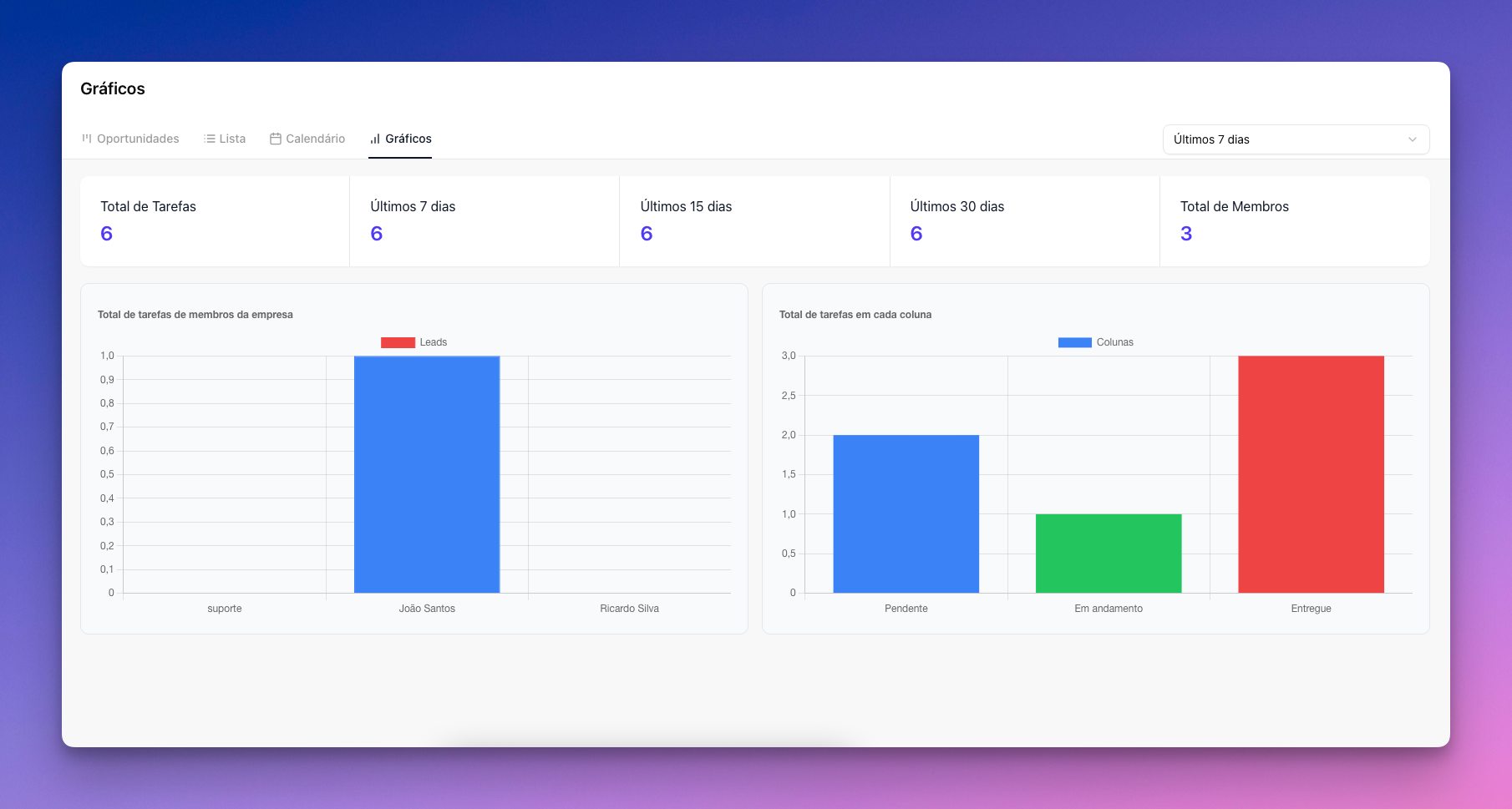The width and height of the screenshot is (1512, 809).
Task: Click the red Entregue bar
Action: coord(1311,474)
